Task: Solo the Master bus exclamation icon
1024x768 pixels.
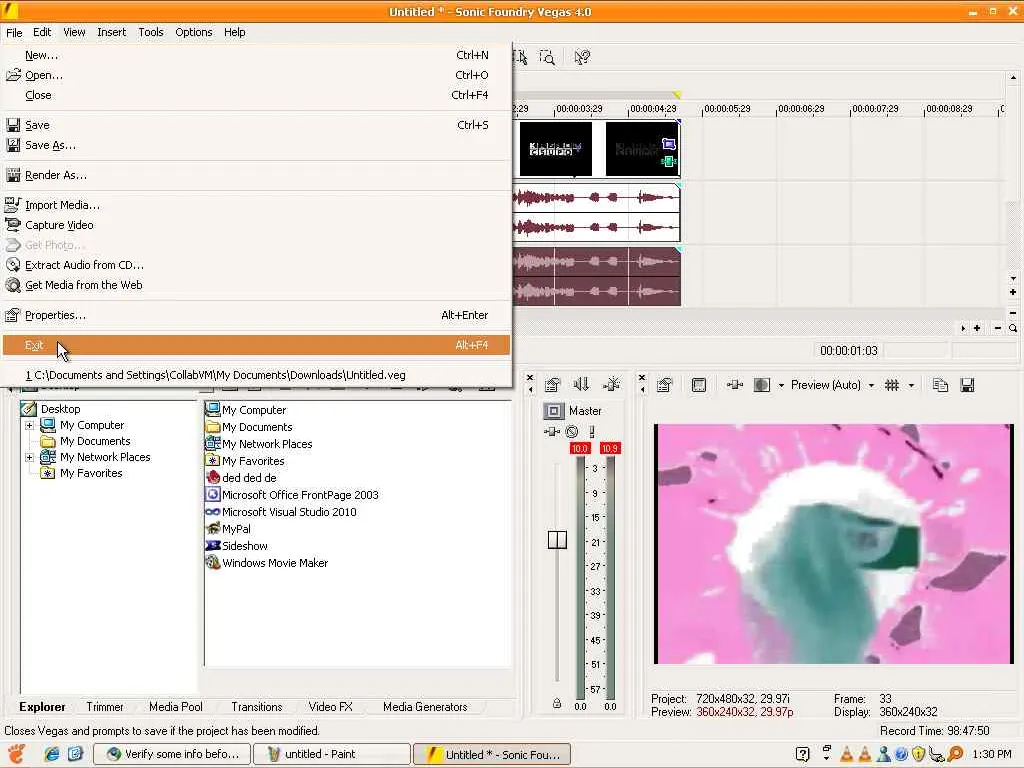Action: [592, 432]
